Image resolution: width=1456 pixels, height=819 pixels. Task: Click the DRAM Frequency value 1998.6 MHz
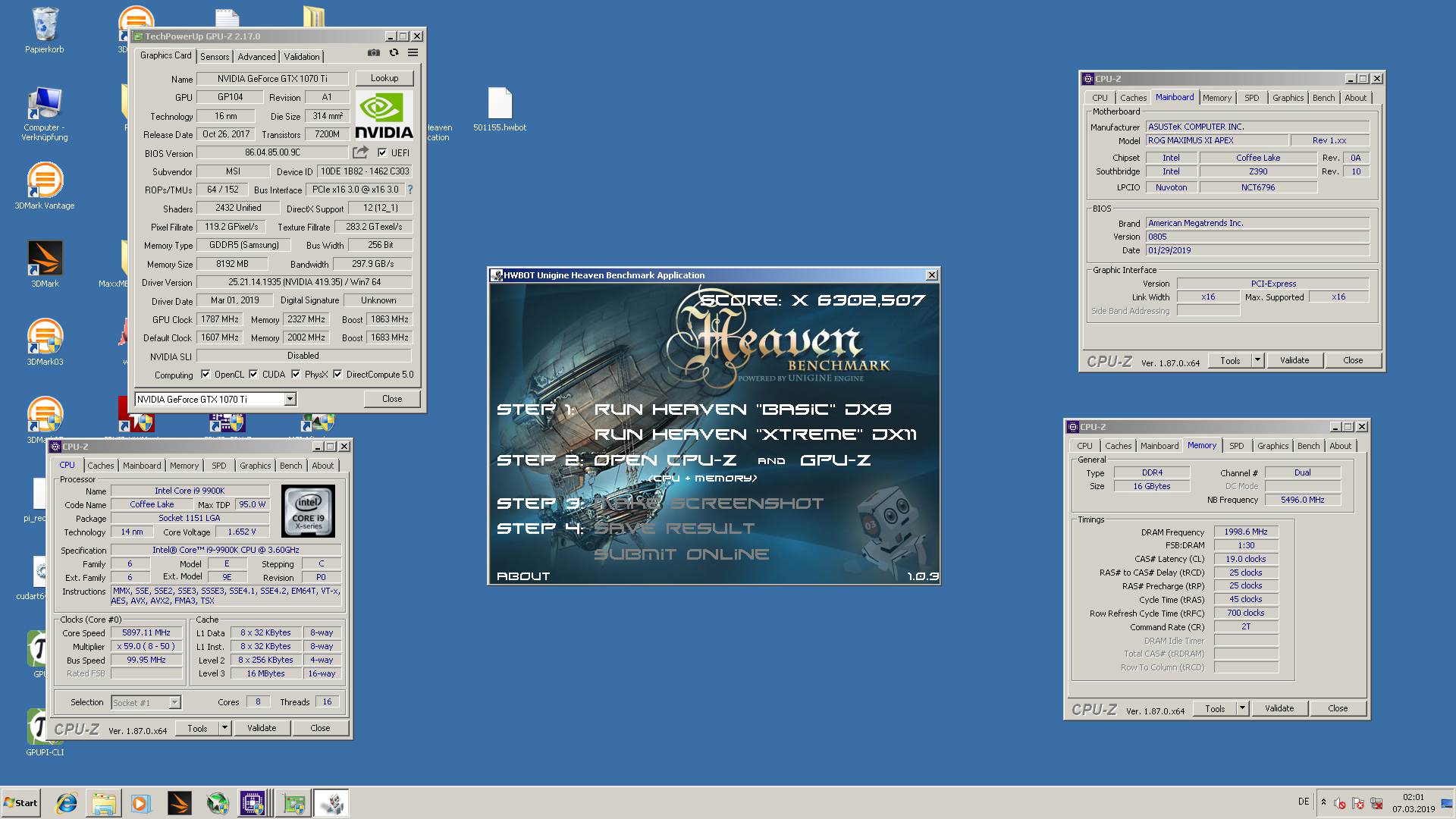(x=1246, y=532)
